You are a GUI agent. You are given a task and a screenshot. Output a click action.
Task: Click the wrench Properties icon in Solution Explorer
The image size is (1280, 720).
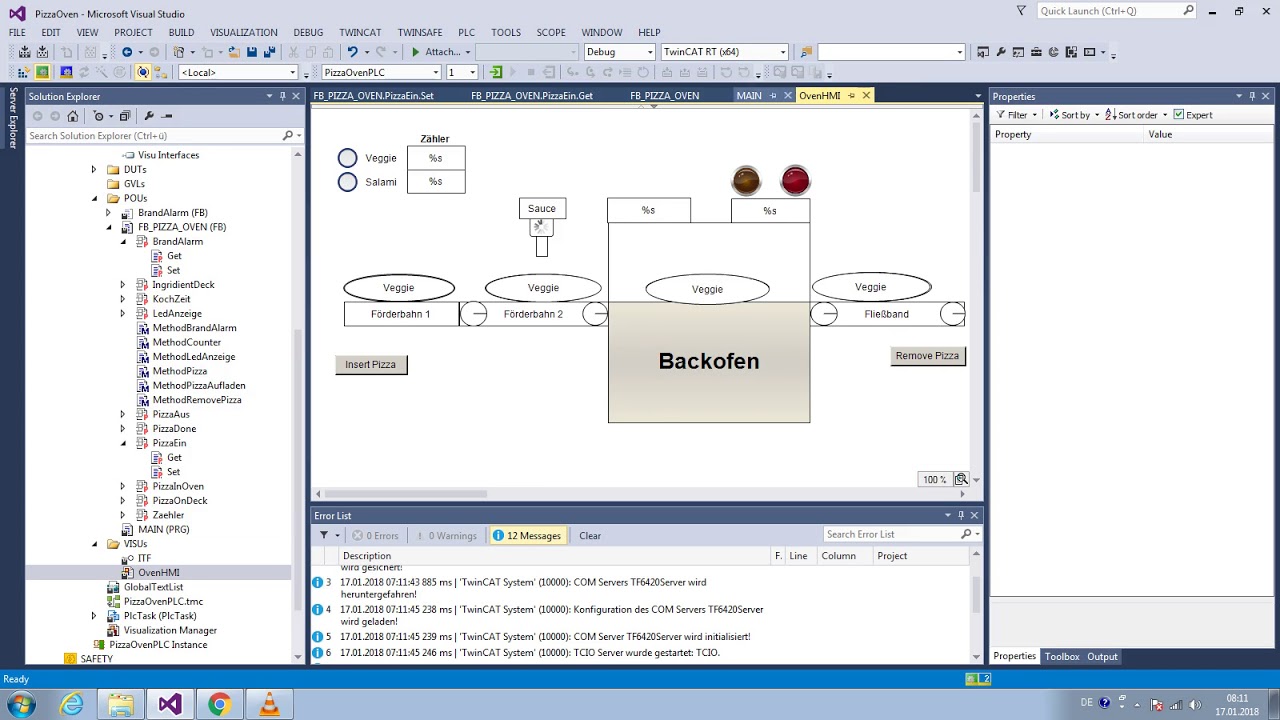(x=149, y=116)
